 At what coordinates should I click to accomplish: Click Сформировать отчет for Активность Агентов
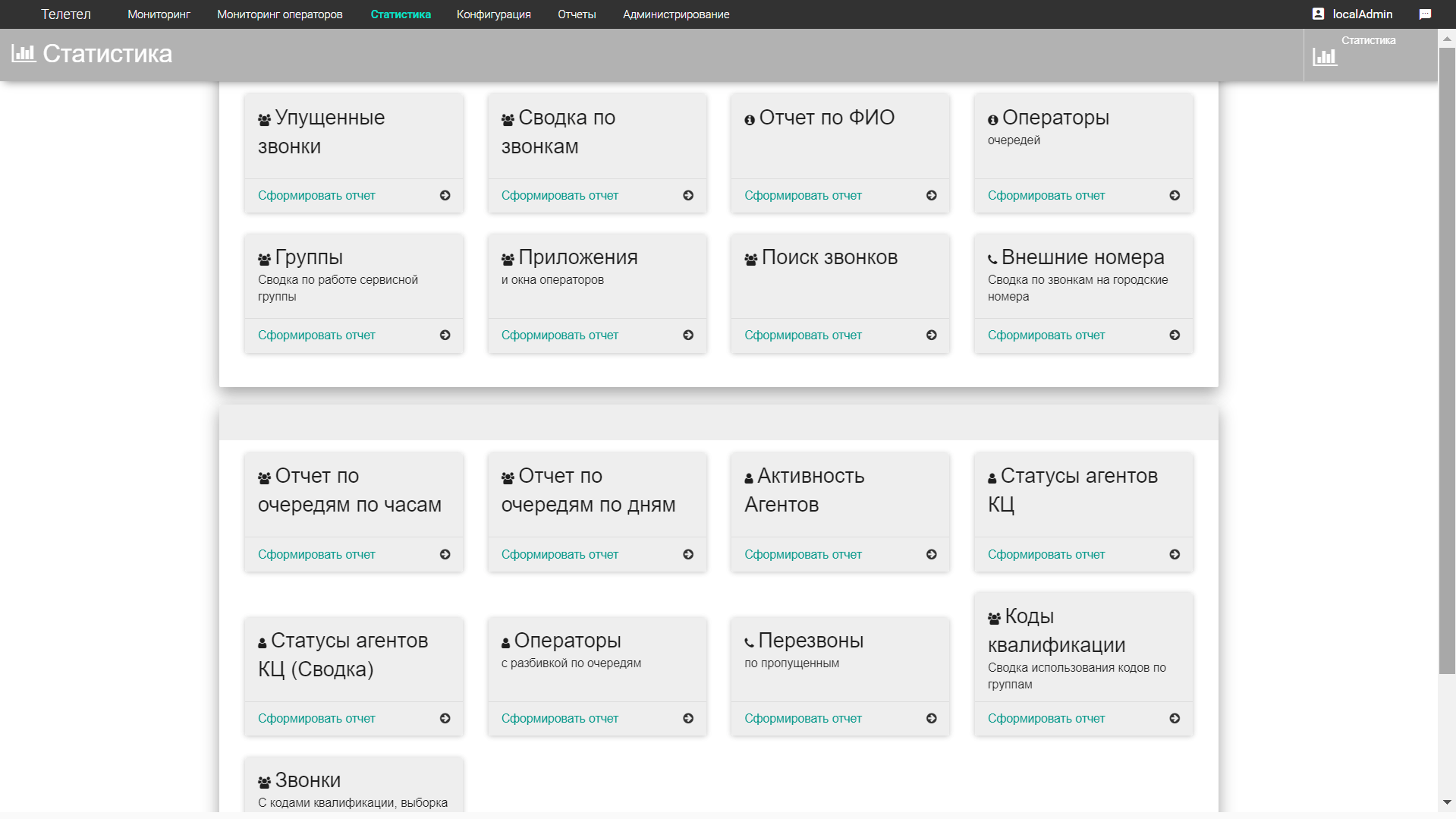pyautogui.click(x=803, y=554)
